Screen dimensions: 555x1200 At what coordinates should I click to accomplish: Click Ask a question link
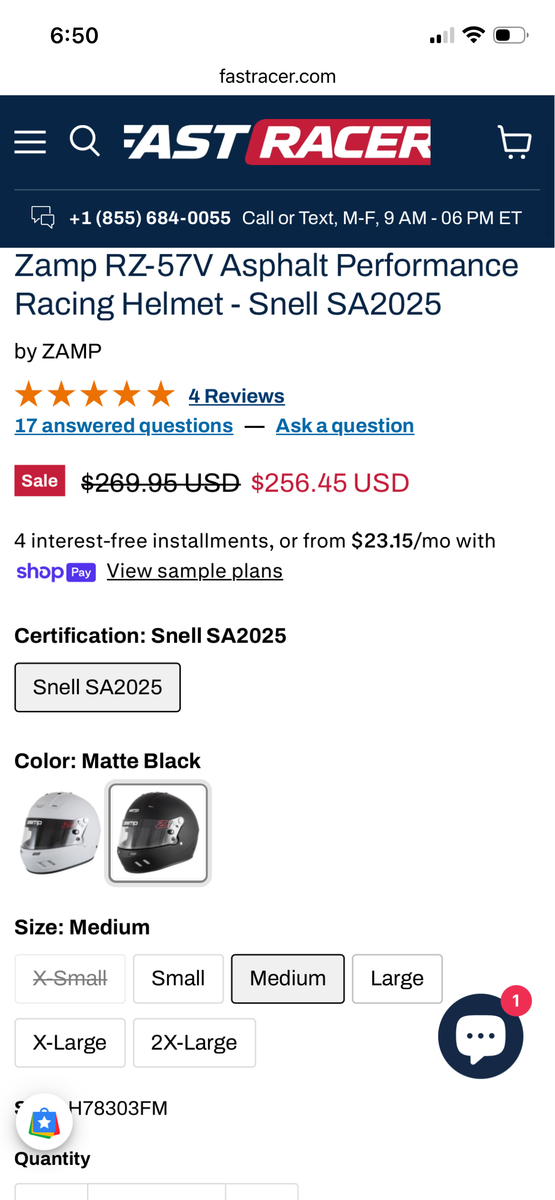point(345,426)
